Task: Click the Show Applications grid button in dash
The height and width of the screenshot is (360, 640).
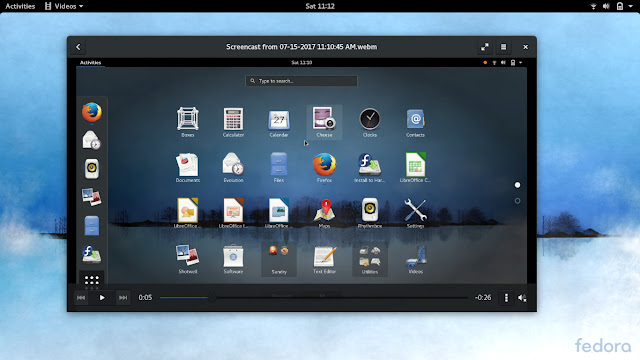Action: pyautogui.click(x=91, y=280)
